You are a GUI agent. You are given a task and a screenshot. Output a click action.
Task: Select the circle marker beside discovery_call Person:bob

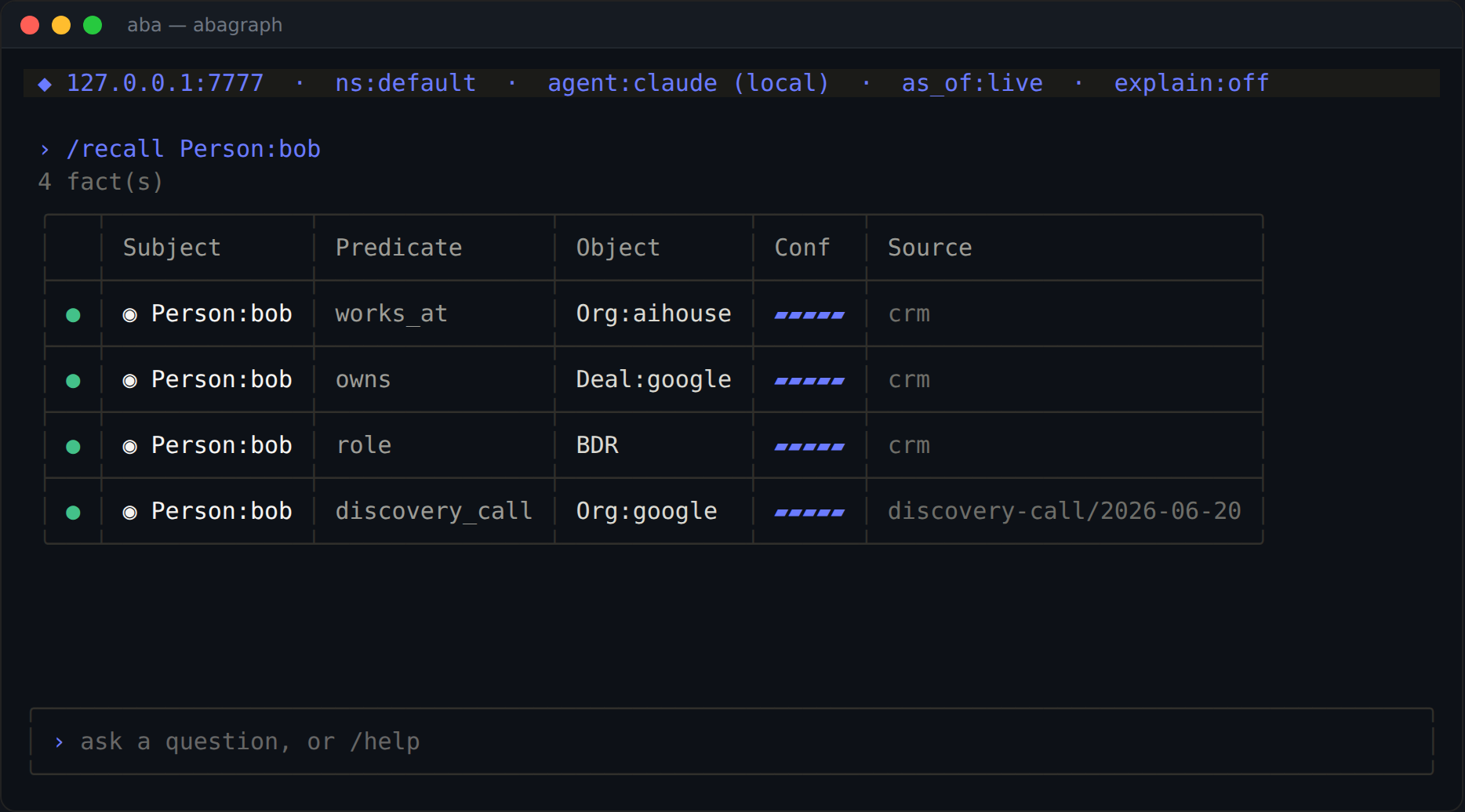(130, 513)
